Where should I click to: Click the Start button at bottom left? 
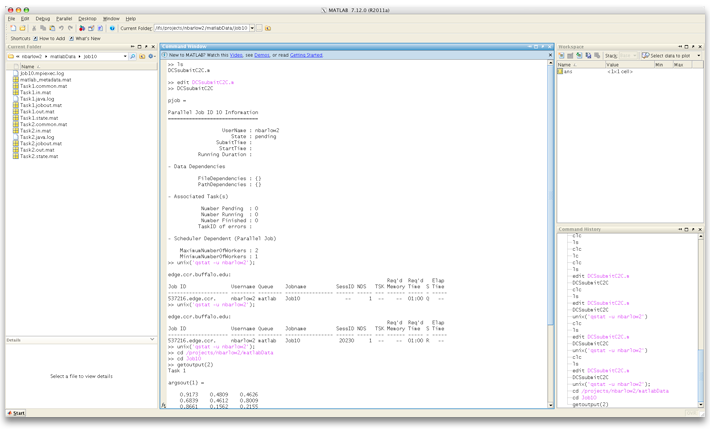click(18, 412)
